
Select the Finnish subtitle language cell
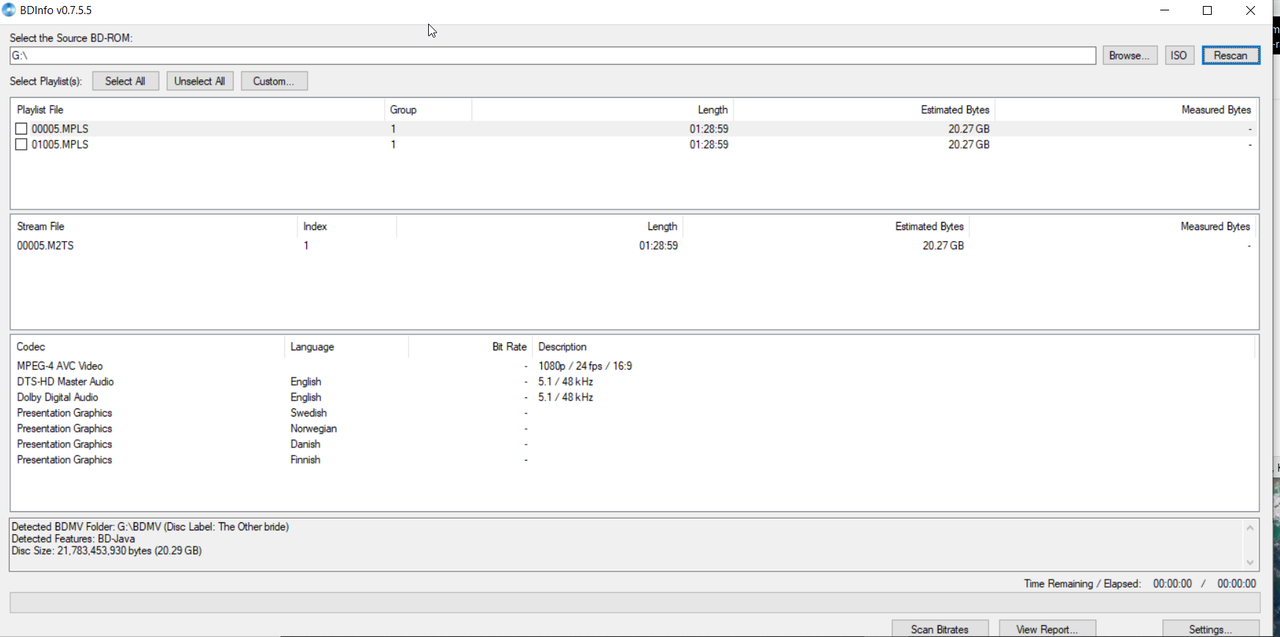[x=306, y=460]
